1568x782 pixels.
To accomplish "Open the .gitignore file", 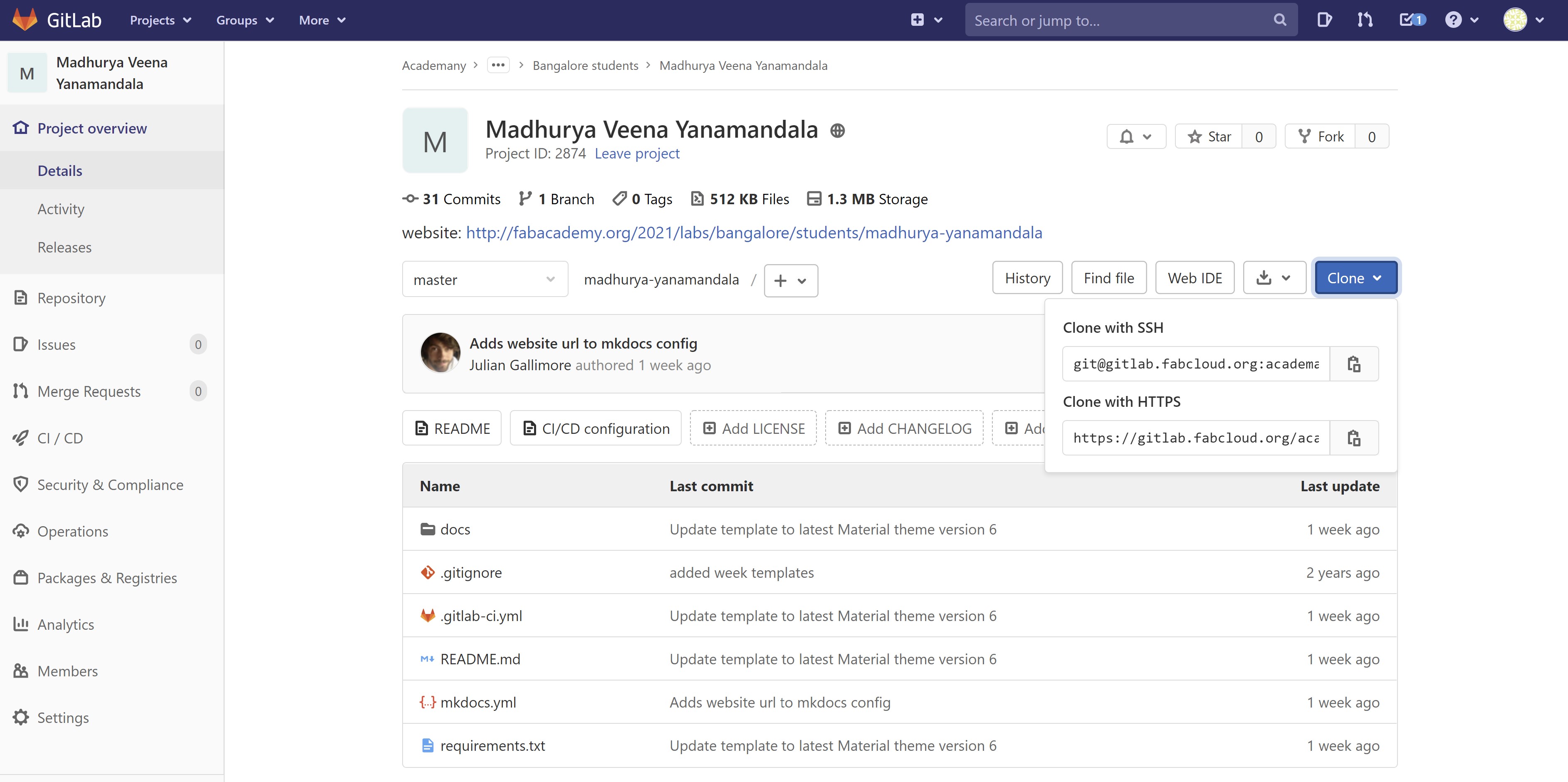I will click(x=471, y=572).
